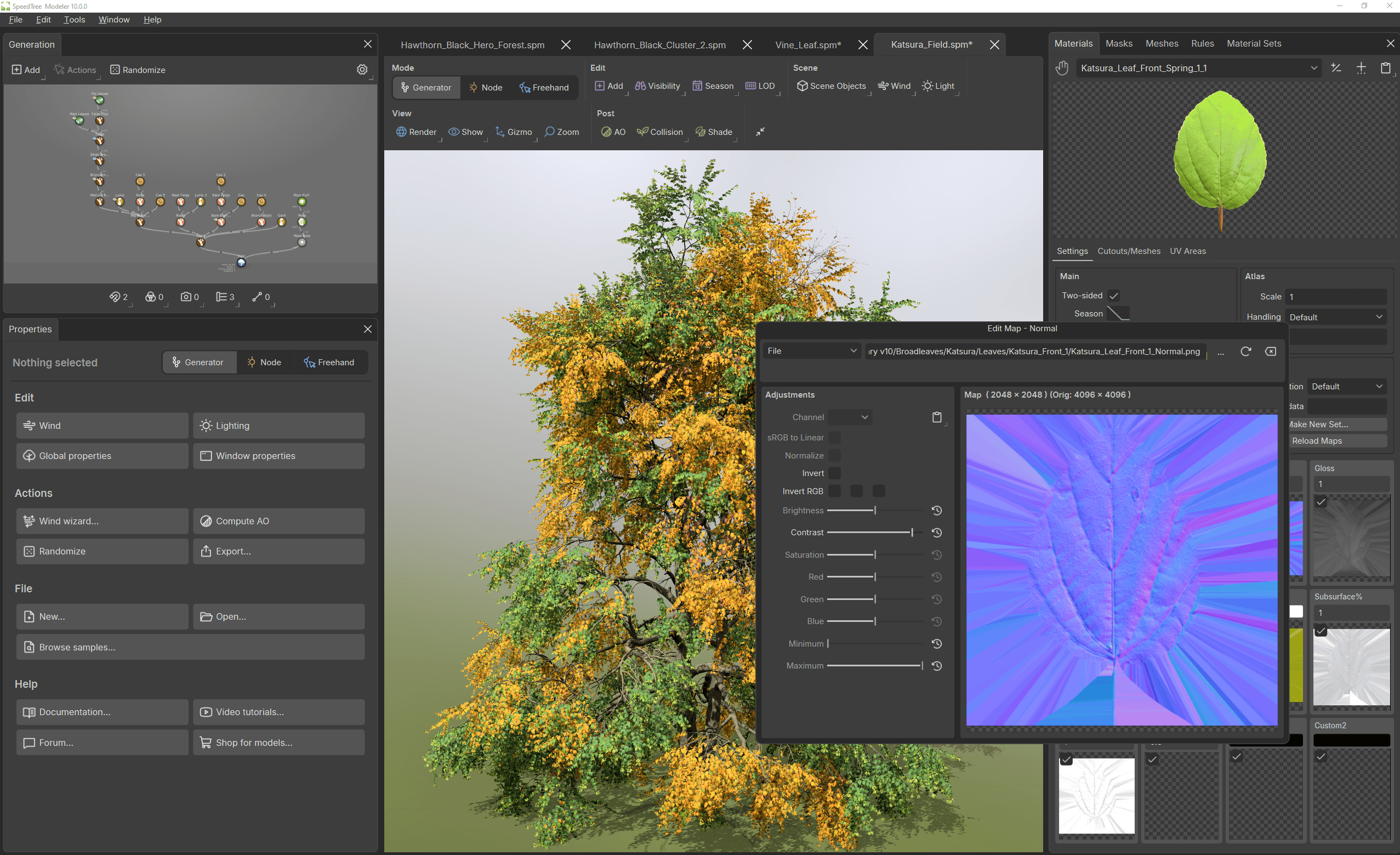Activate the Shade post effect
Screen dimensions: 1400x855
pyautogui.click(x=714, y=131)
